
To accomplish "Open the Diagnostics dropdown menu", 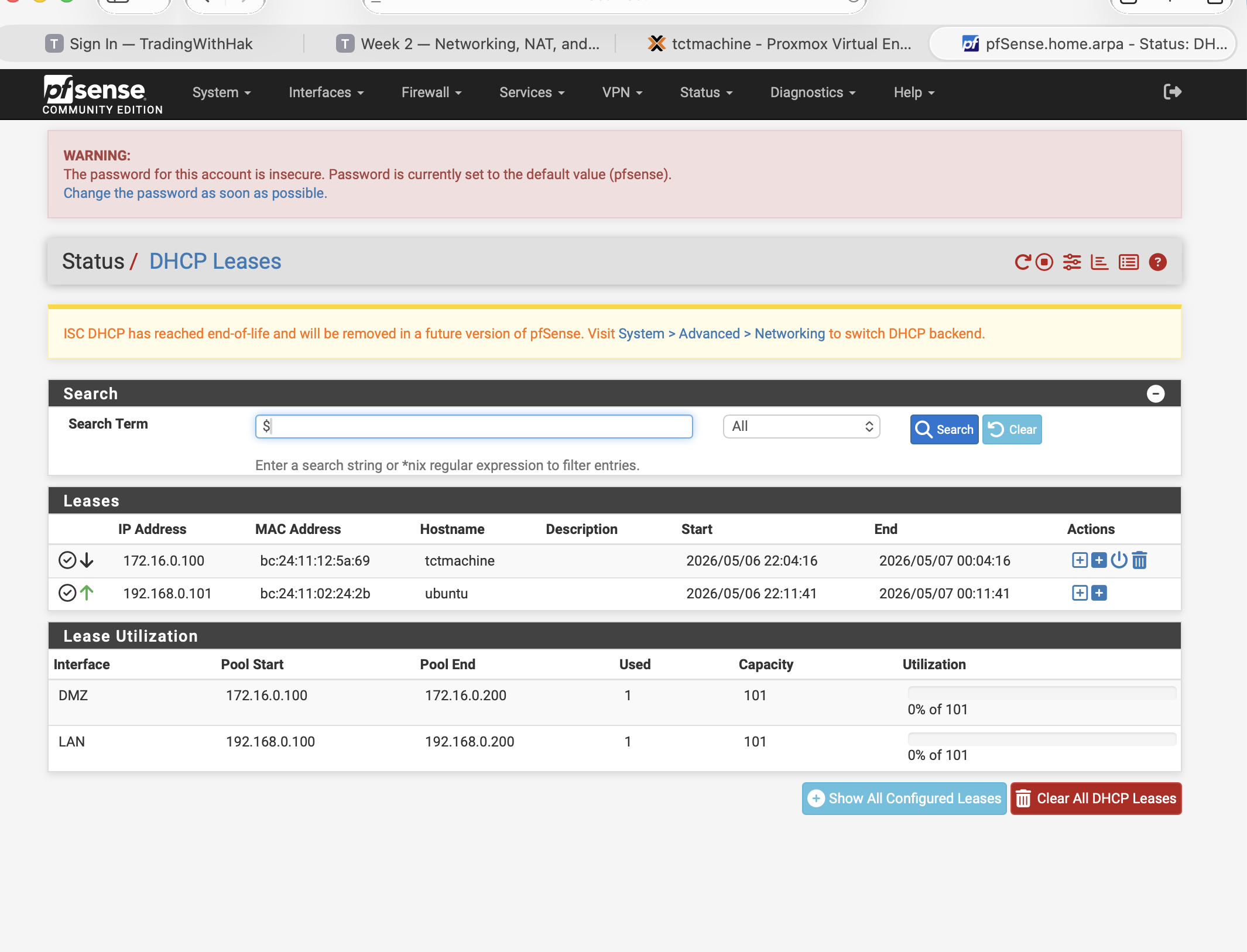I will point(813,93).
